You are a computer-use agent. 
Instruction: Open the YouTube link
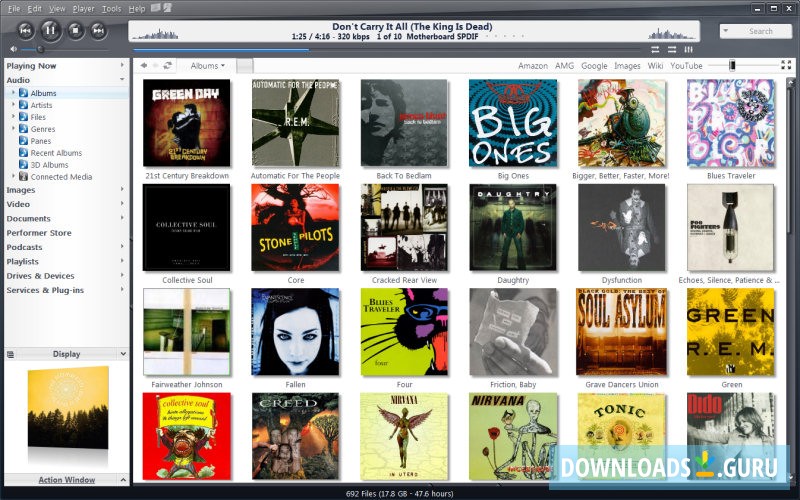point(686,66)
